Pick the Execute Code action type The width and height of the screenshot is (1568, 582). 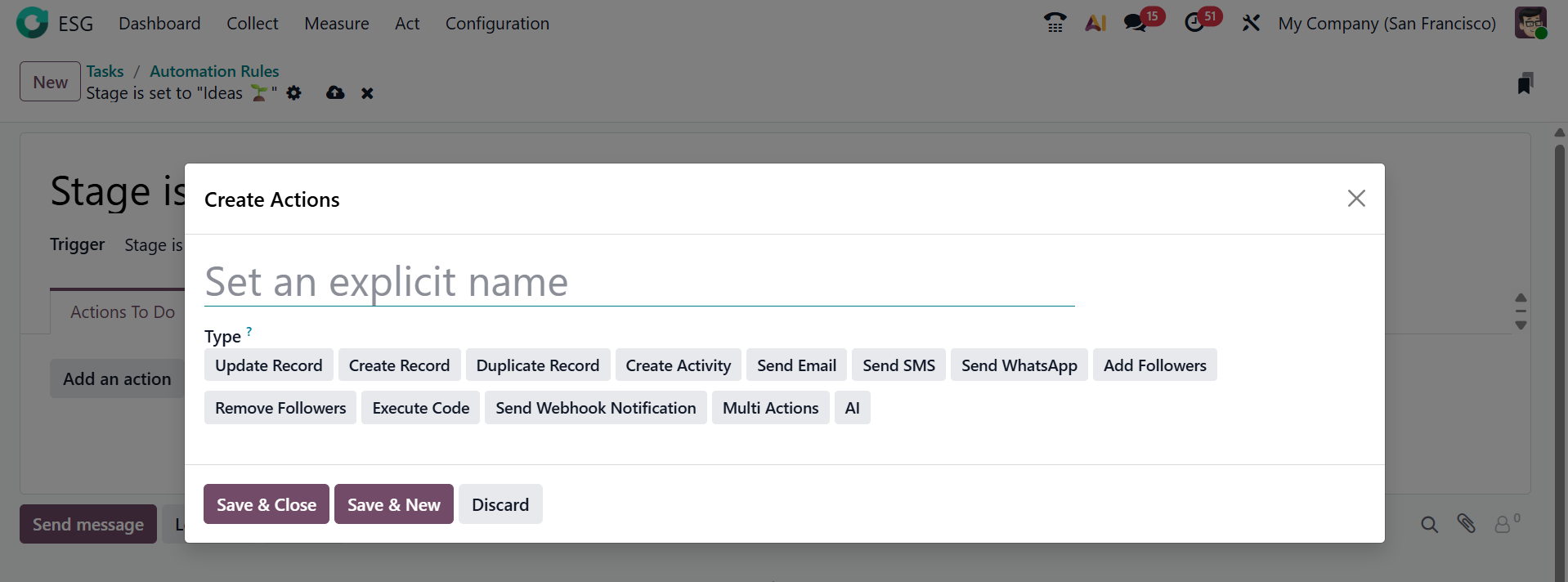[420, 408]
